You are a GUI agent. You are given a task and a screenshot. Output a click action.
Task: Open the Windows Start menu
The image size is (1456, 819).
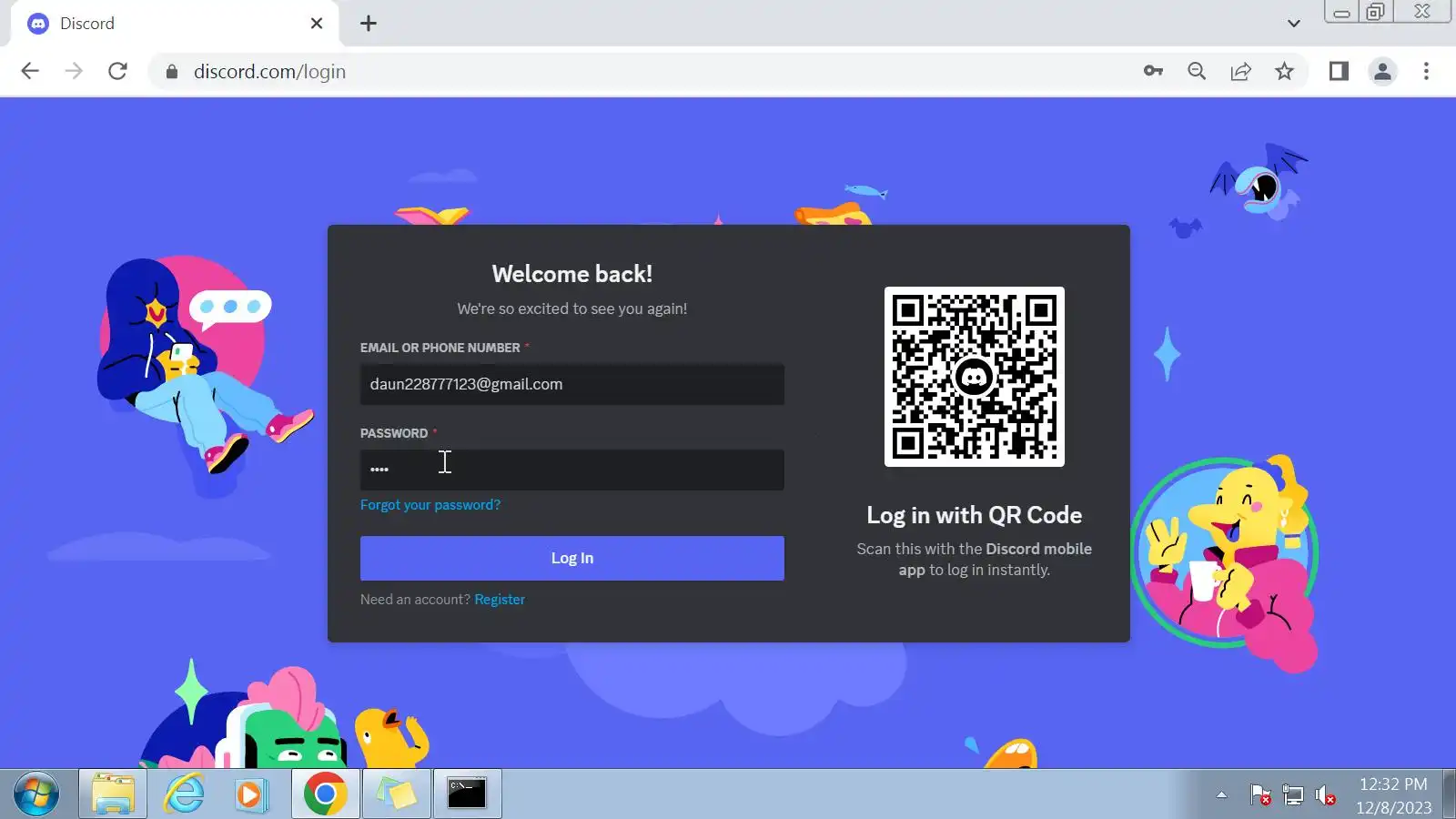(x=36, y=794)
